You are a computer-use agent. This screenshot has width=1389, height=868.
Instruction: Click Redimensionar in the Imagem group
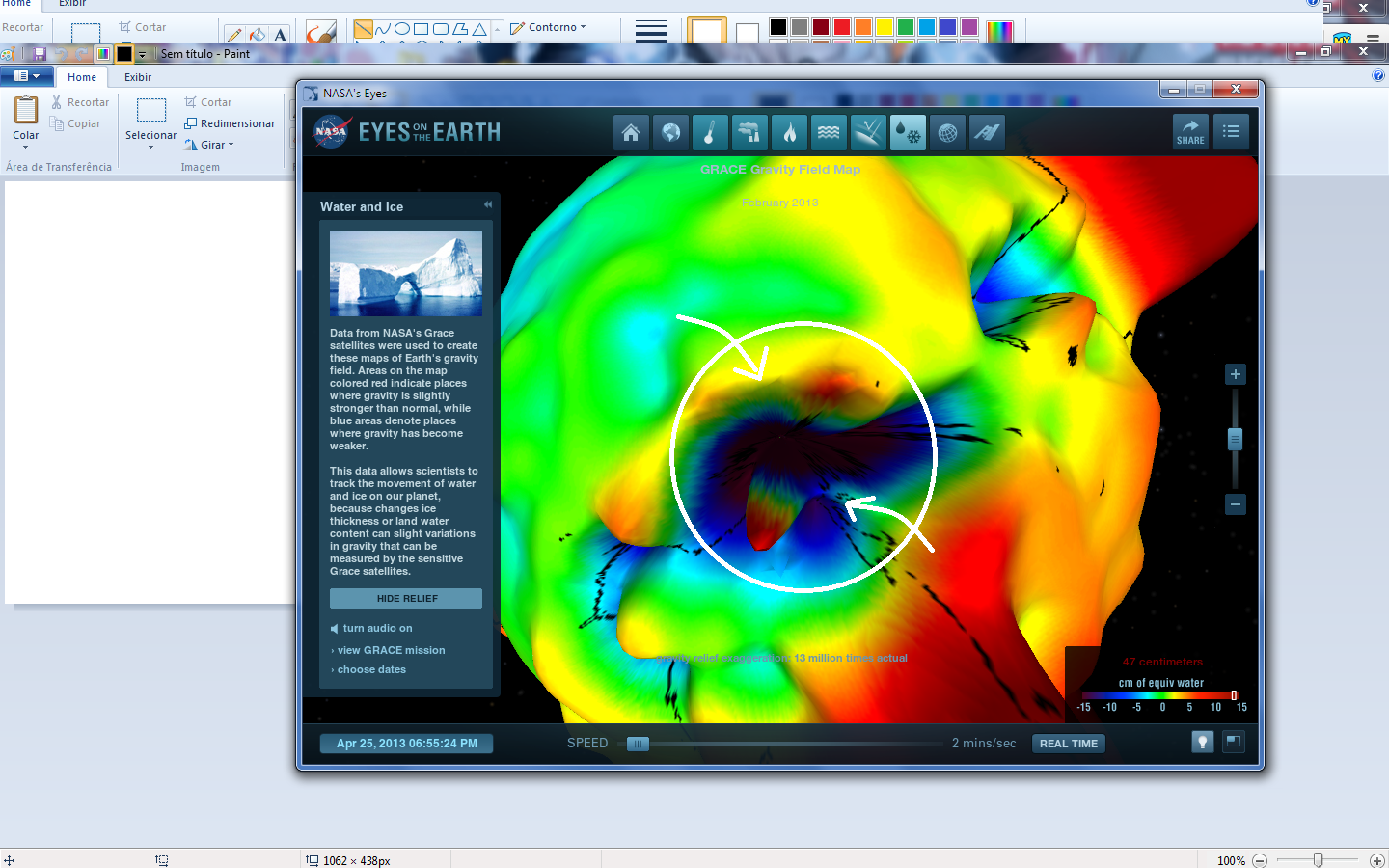(230, 123)
